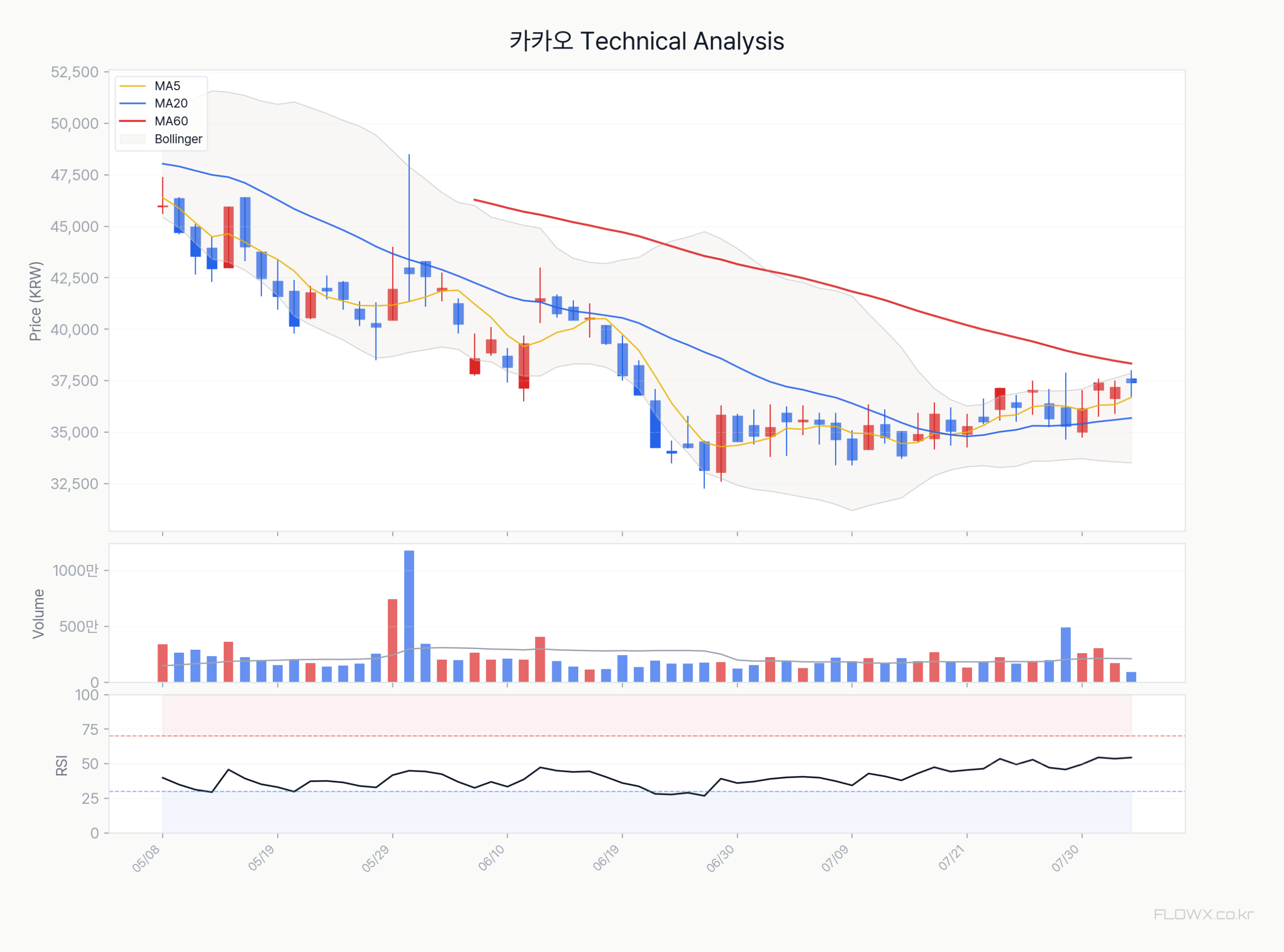Click the "1000만" volume tick label

[76, 571]
